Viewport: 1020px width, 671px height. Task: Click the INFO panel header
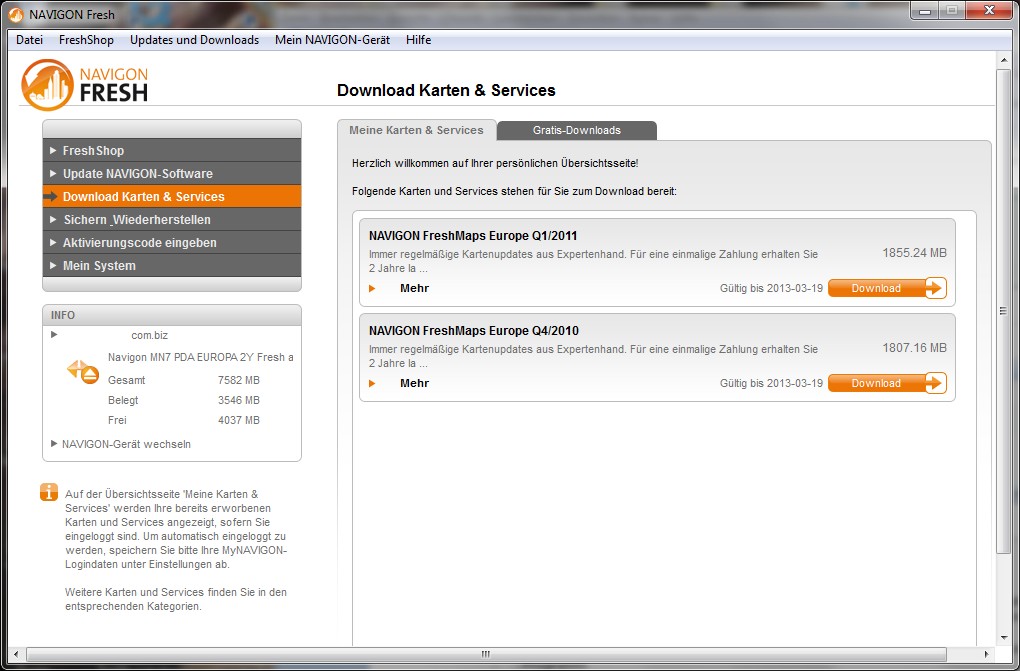point(172,315)
